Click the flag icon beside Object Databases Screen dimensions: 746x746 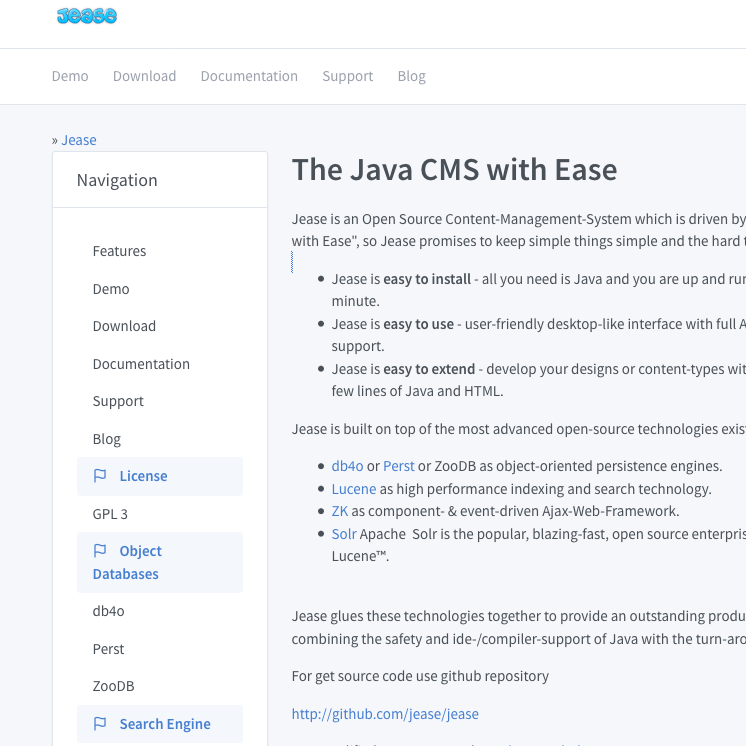click(100, 551)
